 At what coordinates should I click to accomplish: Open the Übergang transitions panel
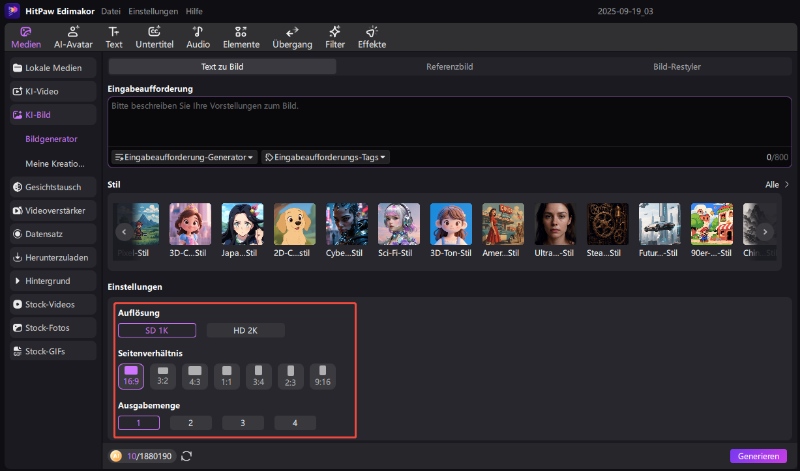coord(292,37)
